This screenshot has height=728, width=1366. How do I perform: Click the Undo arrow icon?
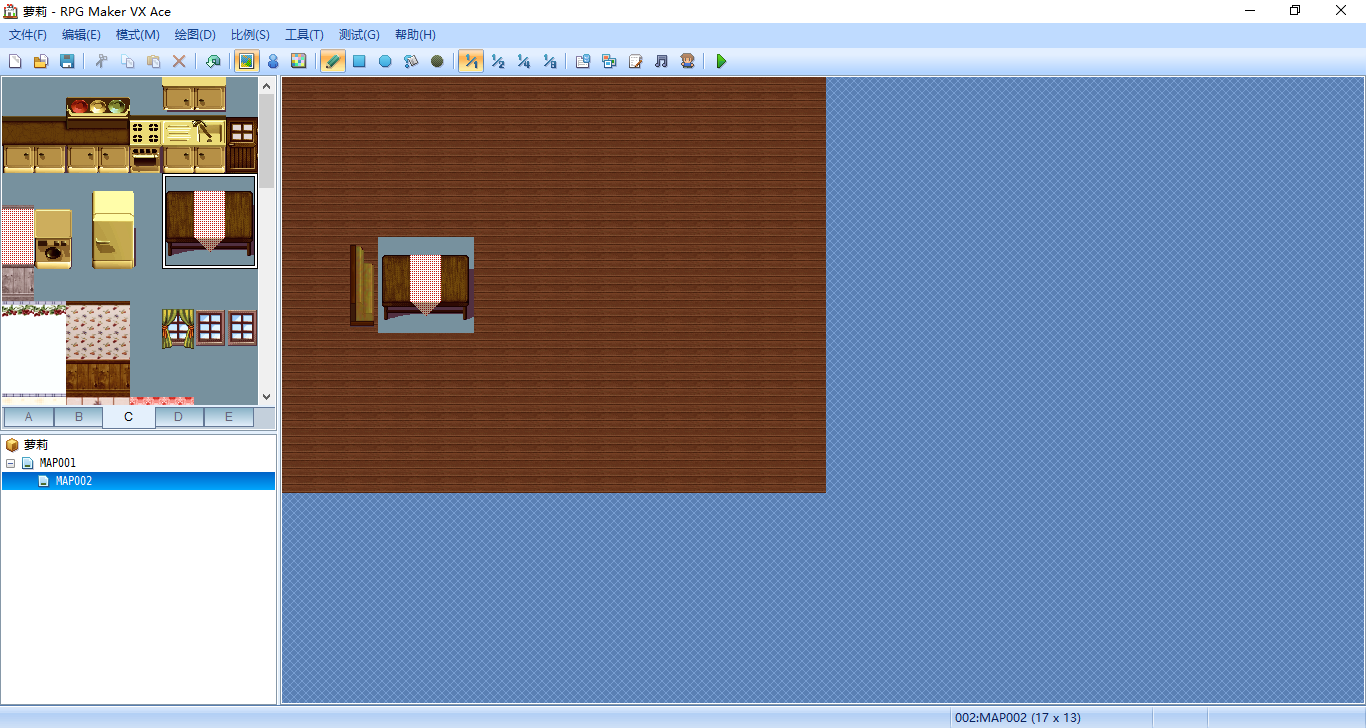pyautogui.click(x=212, y=61)
